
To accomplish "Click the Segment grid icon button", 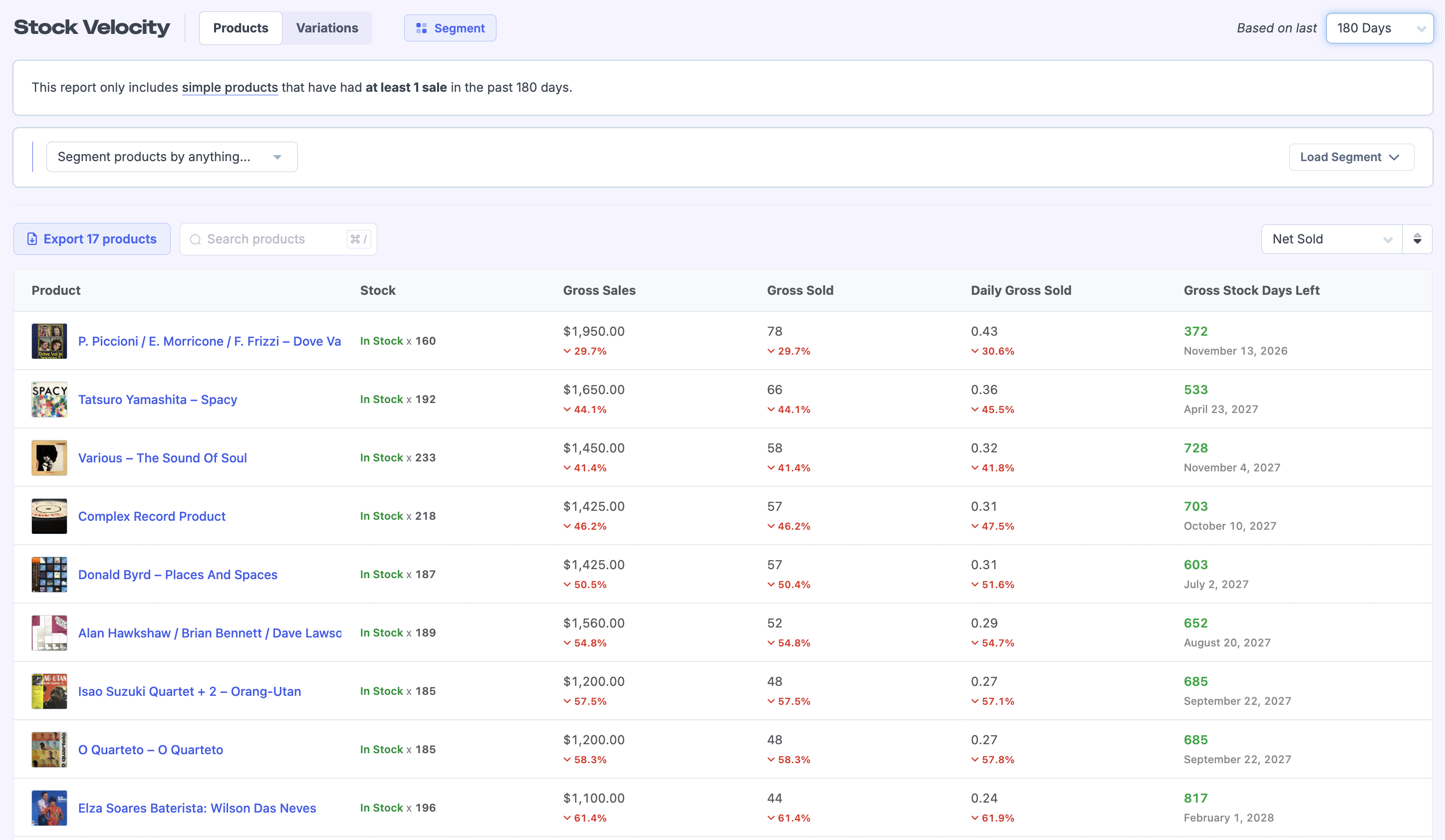I will (x=422, y=28).
